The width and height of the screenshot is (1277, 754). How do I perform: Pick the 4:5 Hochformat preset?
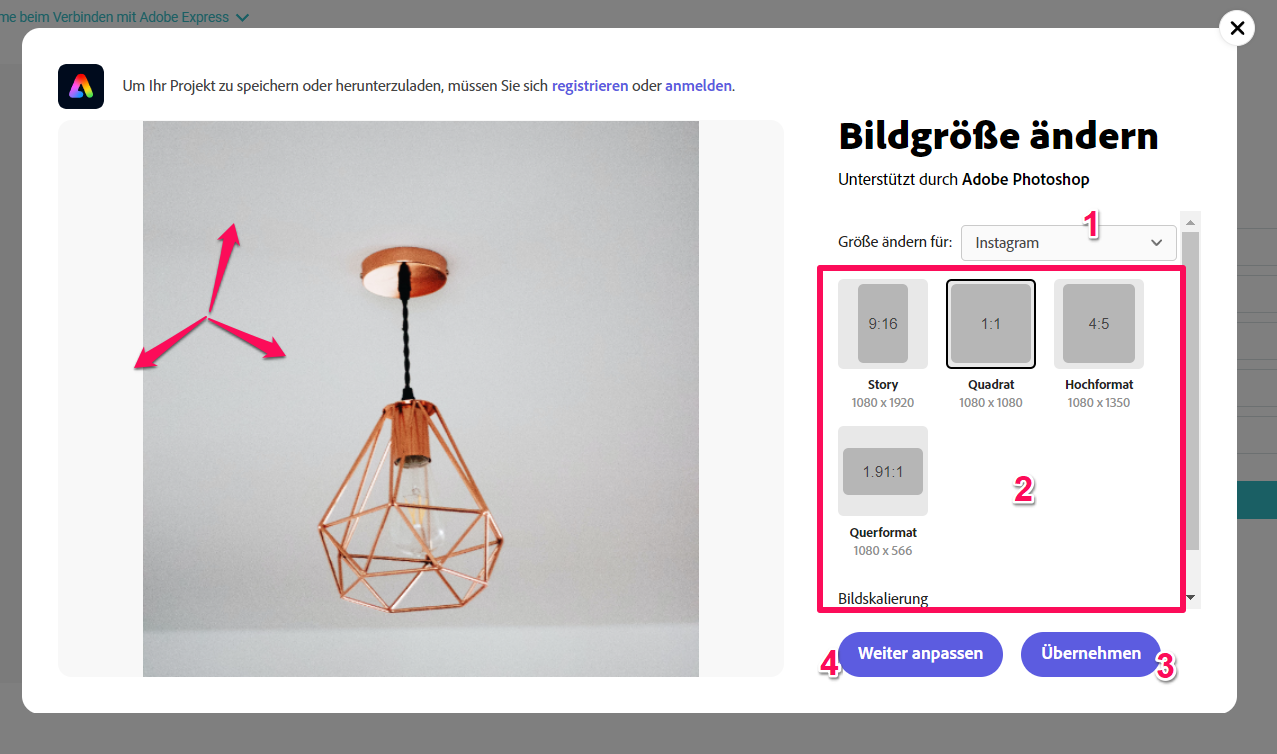pos(1099,323)
